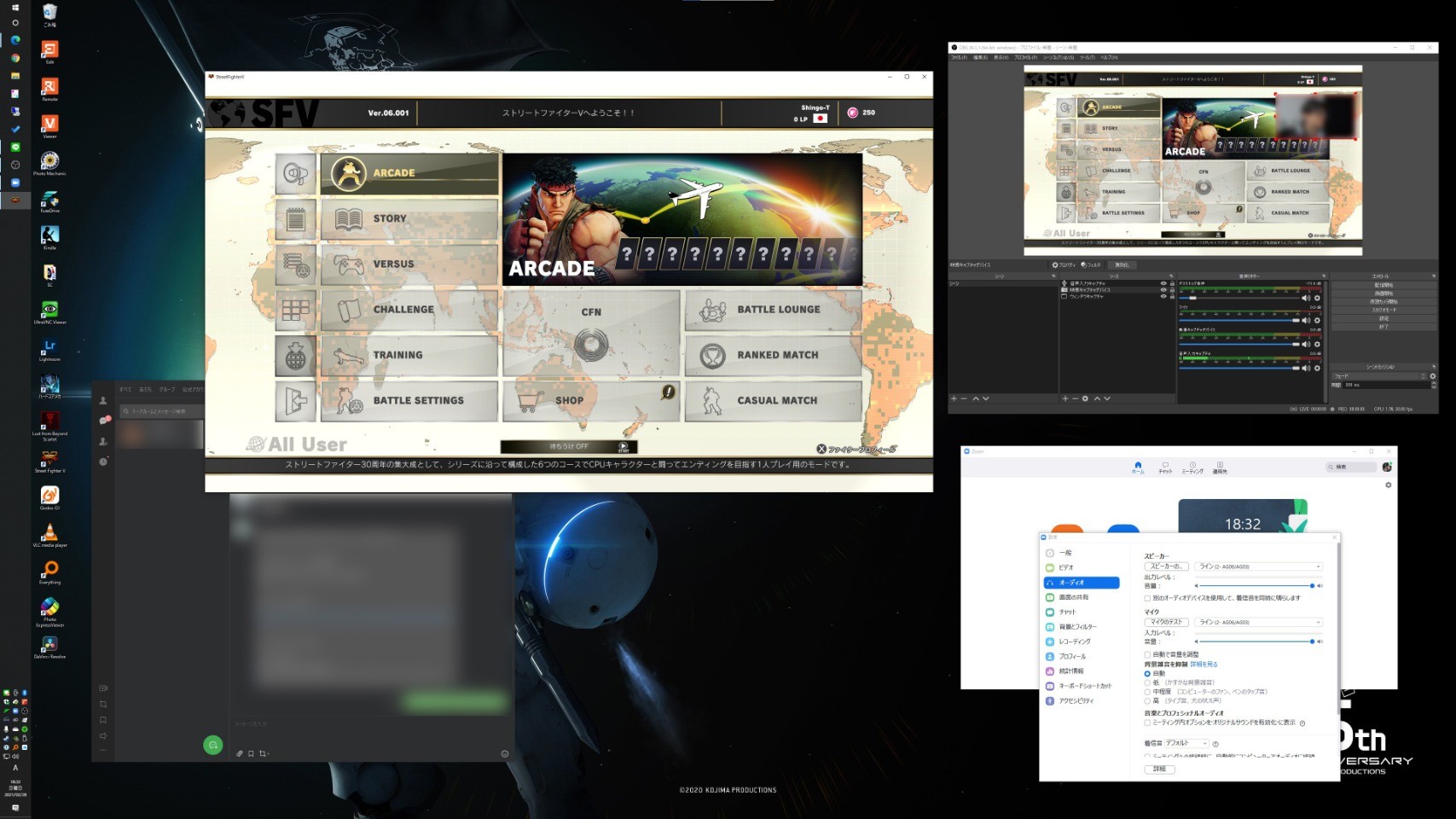Click フィルタ button in OBS source toolbar

tap(1091, 264)
